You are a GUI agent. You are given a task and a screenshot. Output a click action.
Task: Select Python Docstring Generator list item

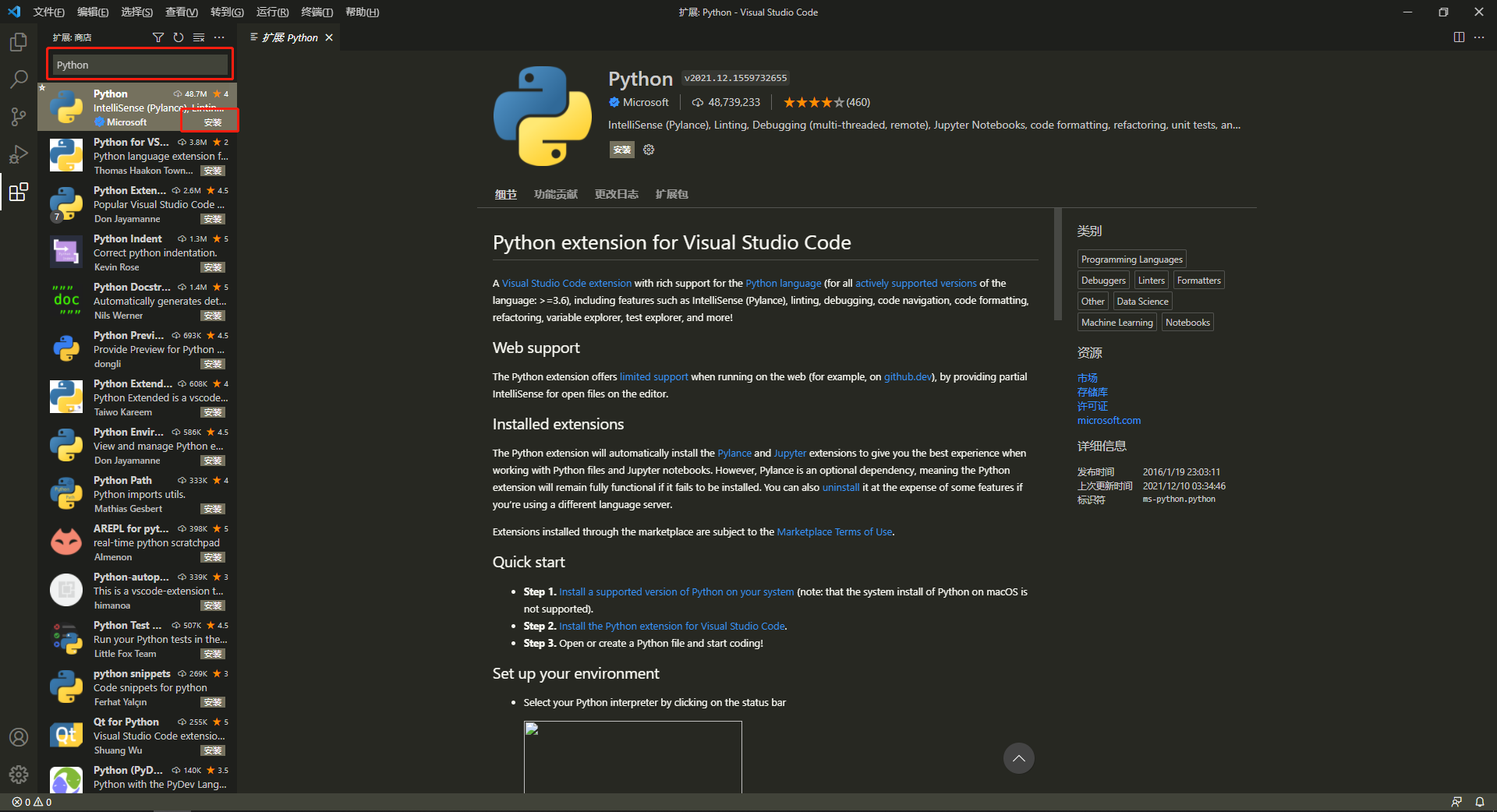137,301
